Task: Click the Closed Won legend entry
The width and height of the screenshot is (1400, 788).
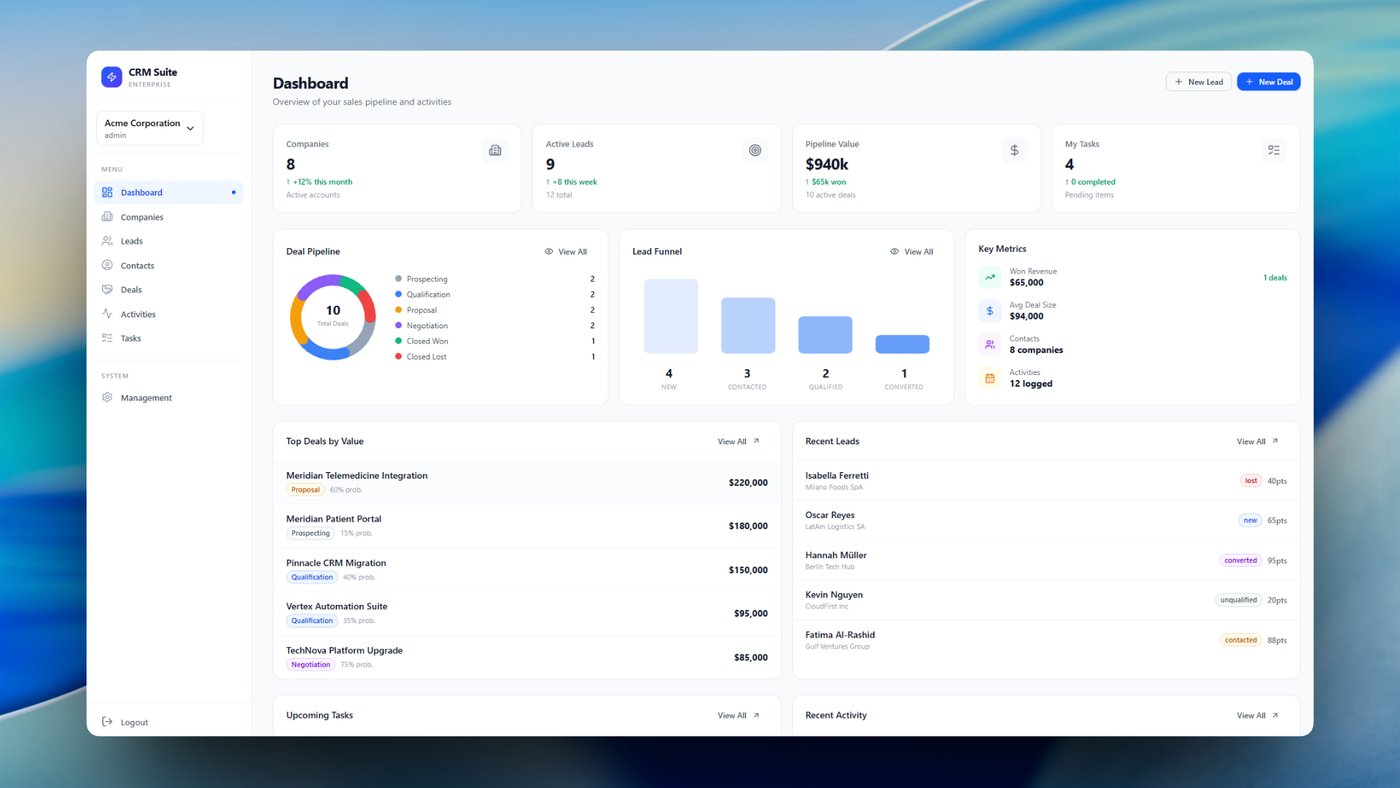Action: click(429, 340)
